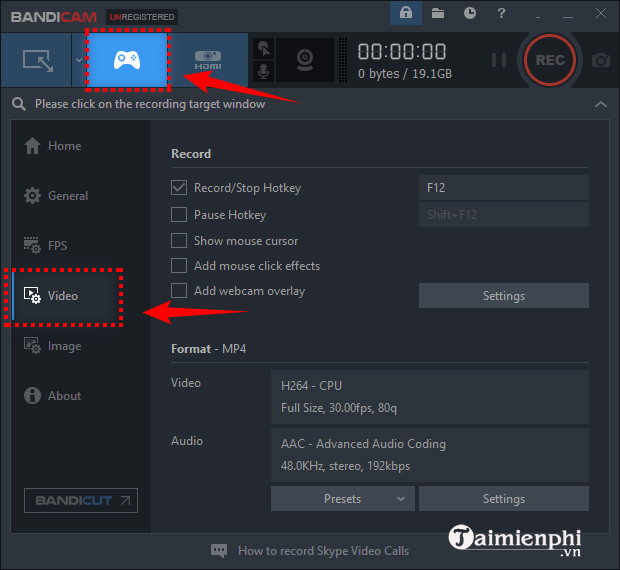Click H264 - CPU video format info
Viewport: 620px width, 570px height.
pos(430,397)
